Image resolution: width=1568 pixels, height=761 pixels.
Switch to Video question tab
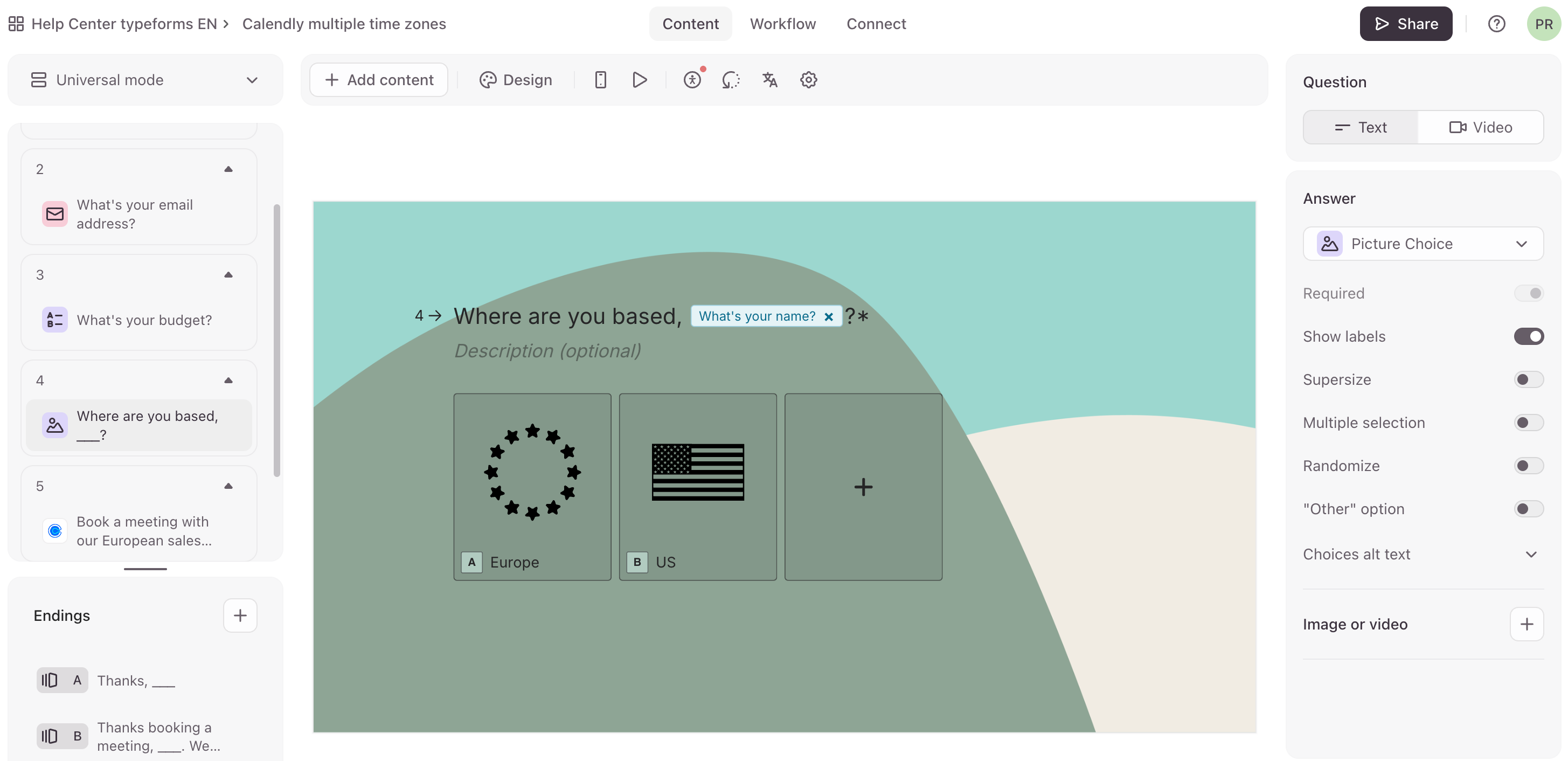(x=1480, y=127)
